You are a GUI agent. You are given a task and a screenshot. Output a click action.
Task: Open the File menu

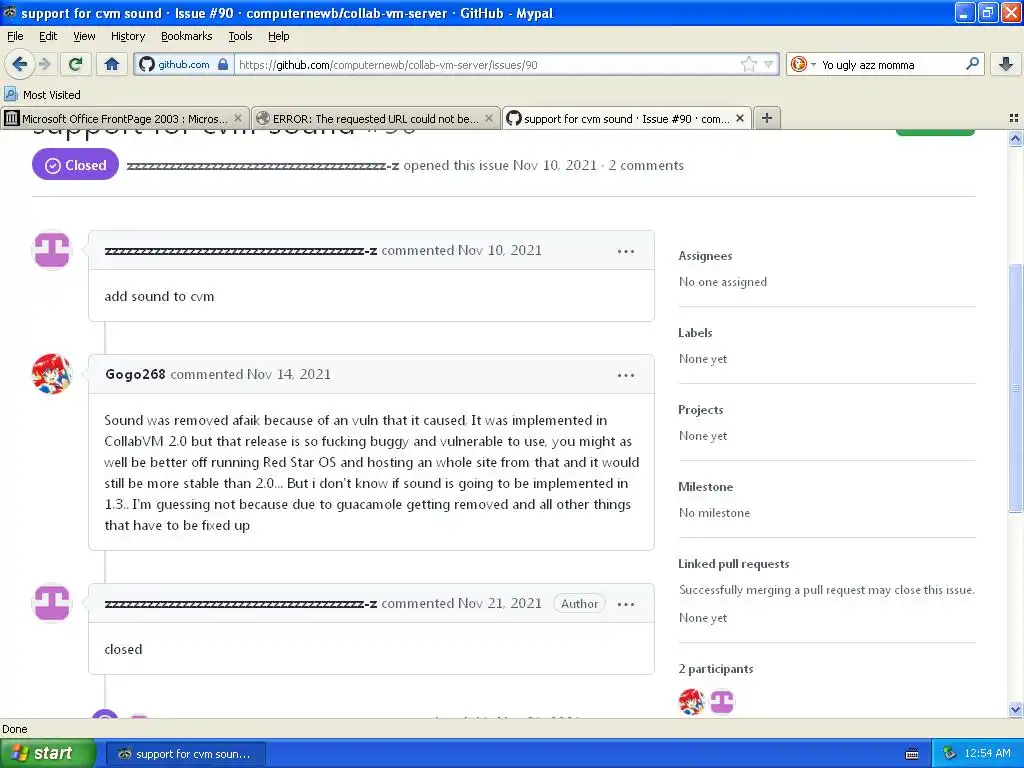click(x=15, y=36)
